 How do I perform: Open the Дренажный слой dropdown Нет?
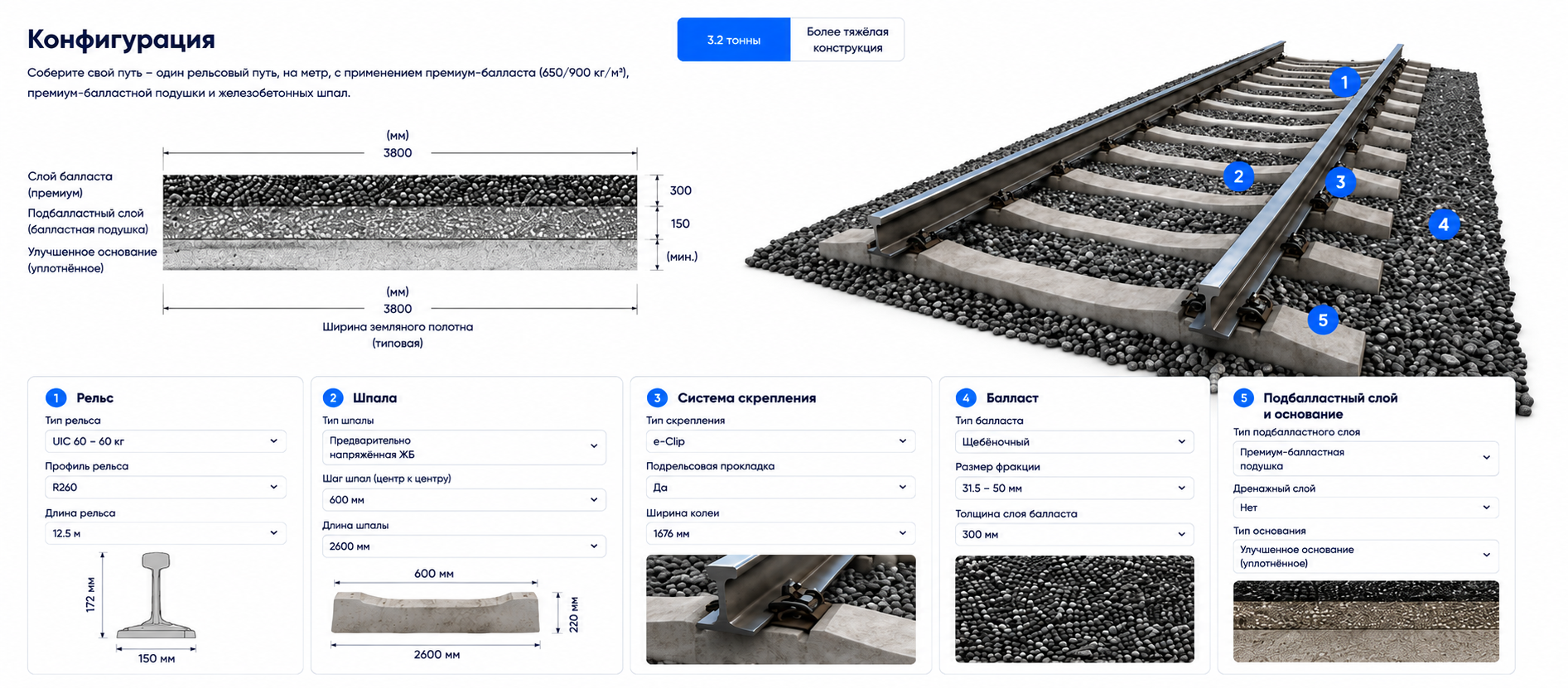coord(1366,508)
